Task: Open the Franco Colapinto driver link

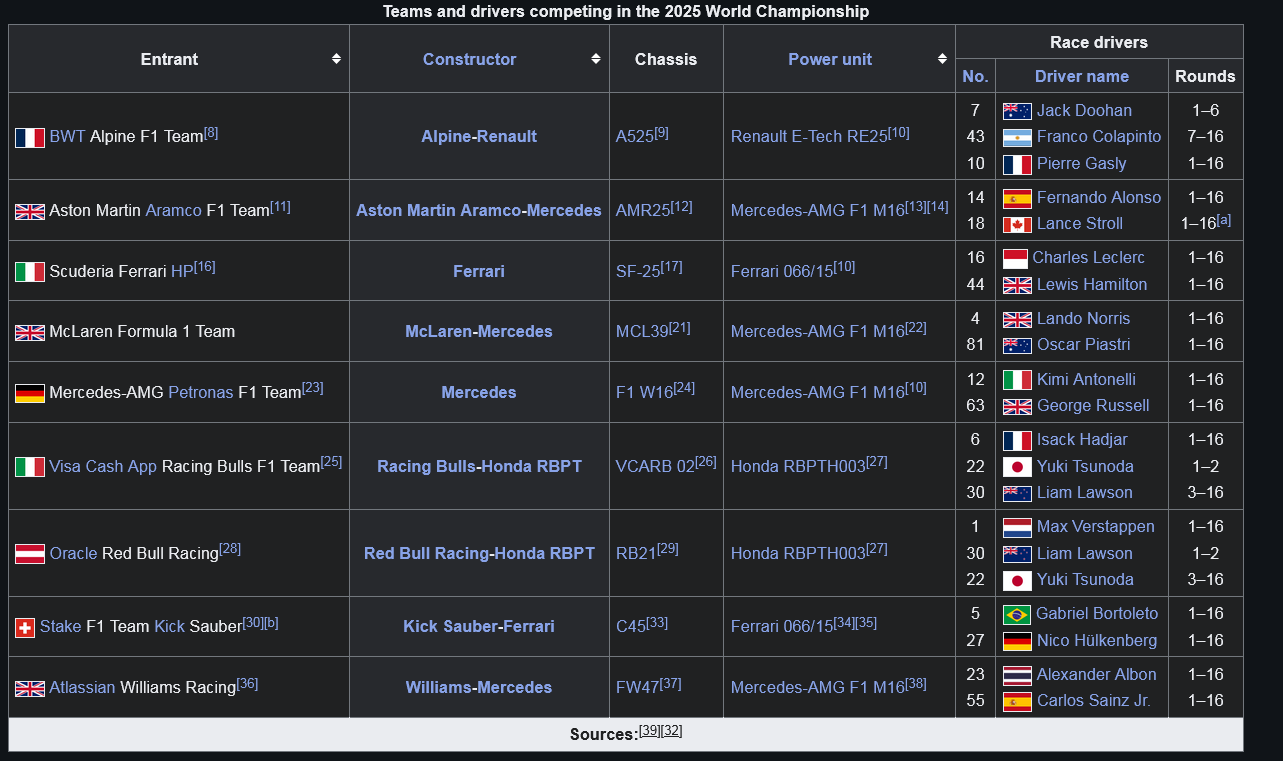Action: pos(1099,137)
